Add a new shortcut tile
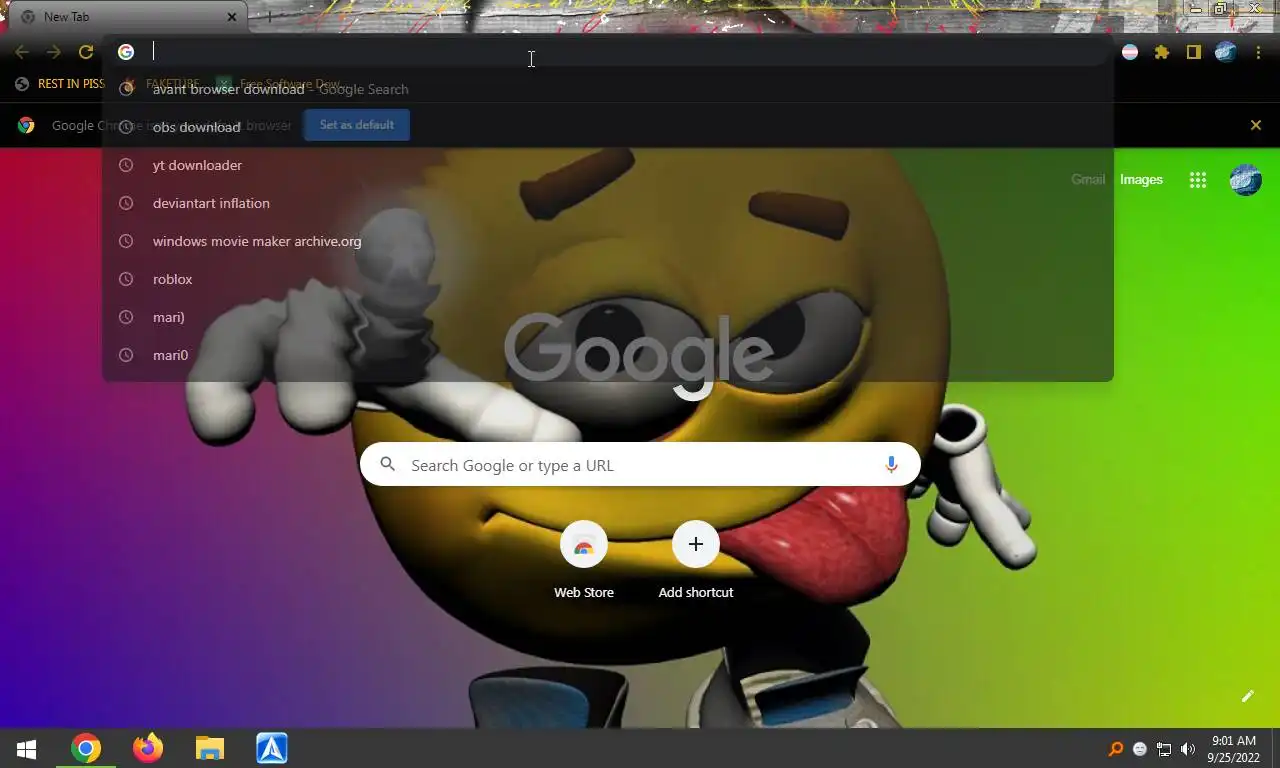Image resolution: width=1280 pixels, height=768 pixels. [x=696, y=561]
